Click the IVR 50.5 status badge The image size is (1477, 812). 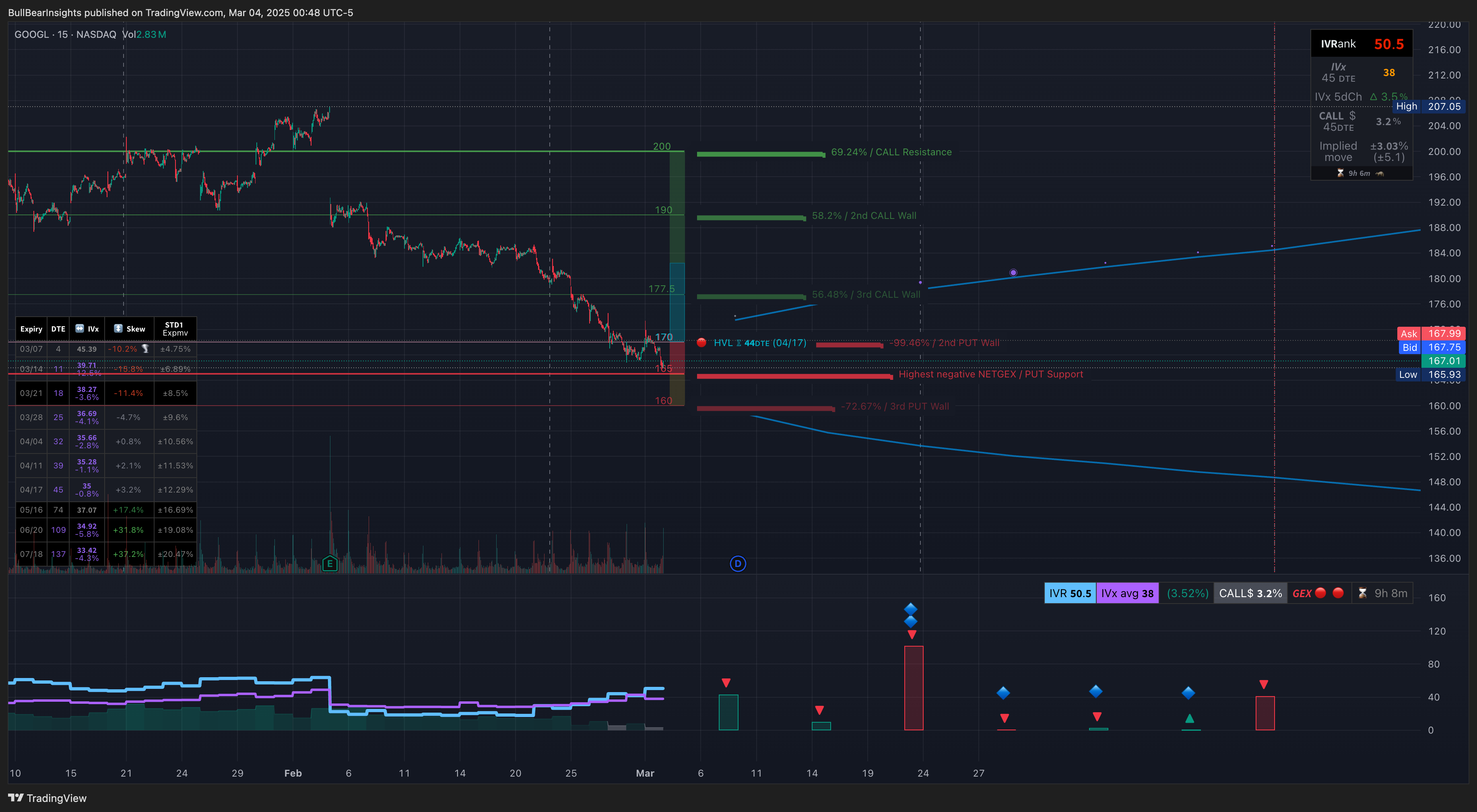click(1070, 593)
